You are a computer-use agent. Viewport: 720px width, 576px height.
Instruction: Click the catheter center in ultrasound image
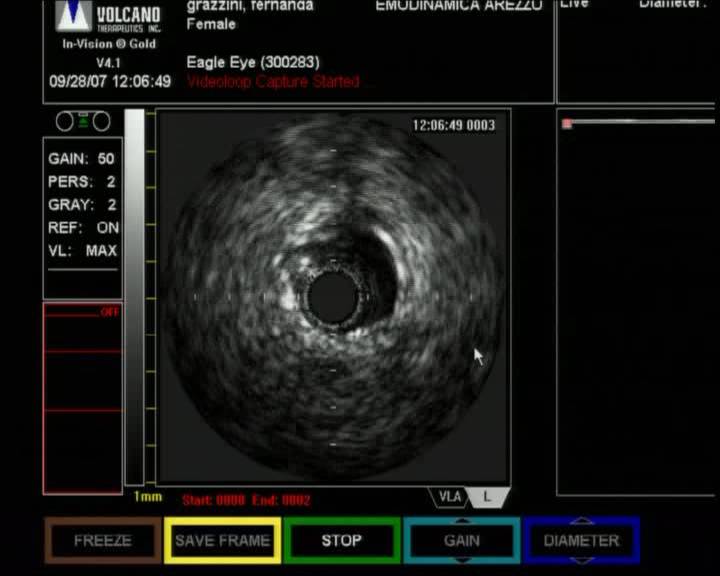point(332,297)
